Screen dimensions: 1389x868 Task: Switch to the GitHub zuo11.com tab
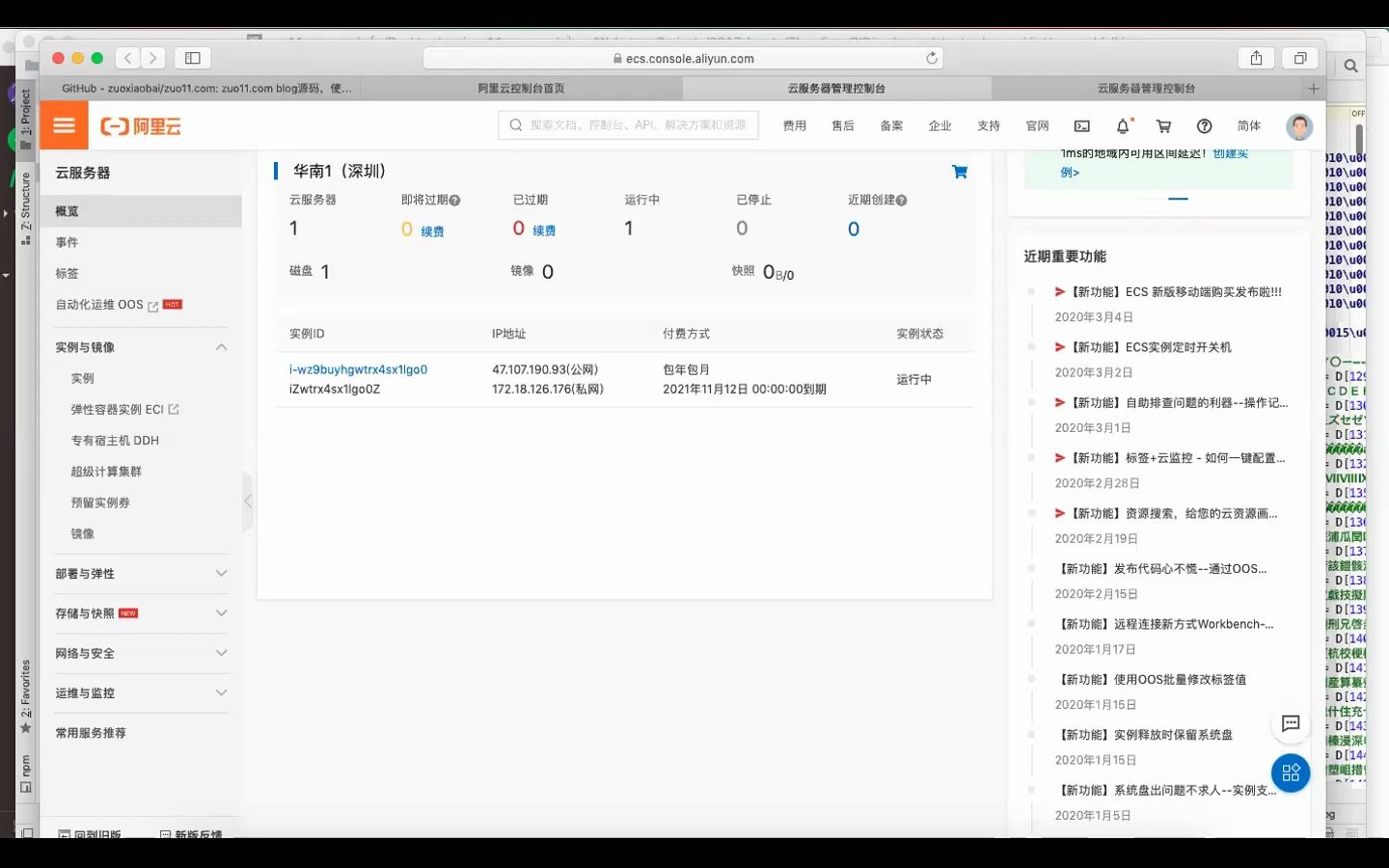tap(206, 88)
